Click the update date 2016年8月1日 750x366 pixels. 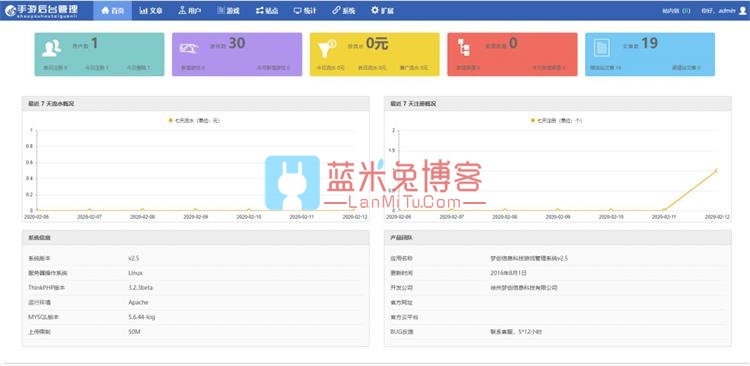508,273
